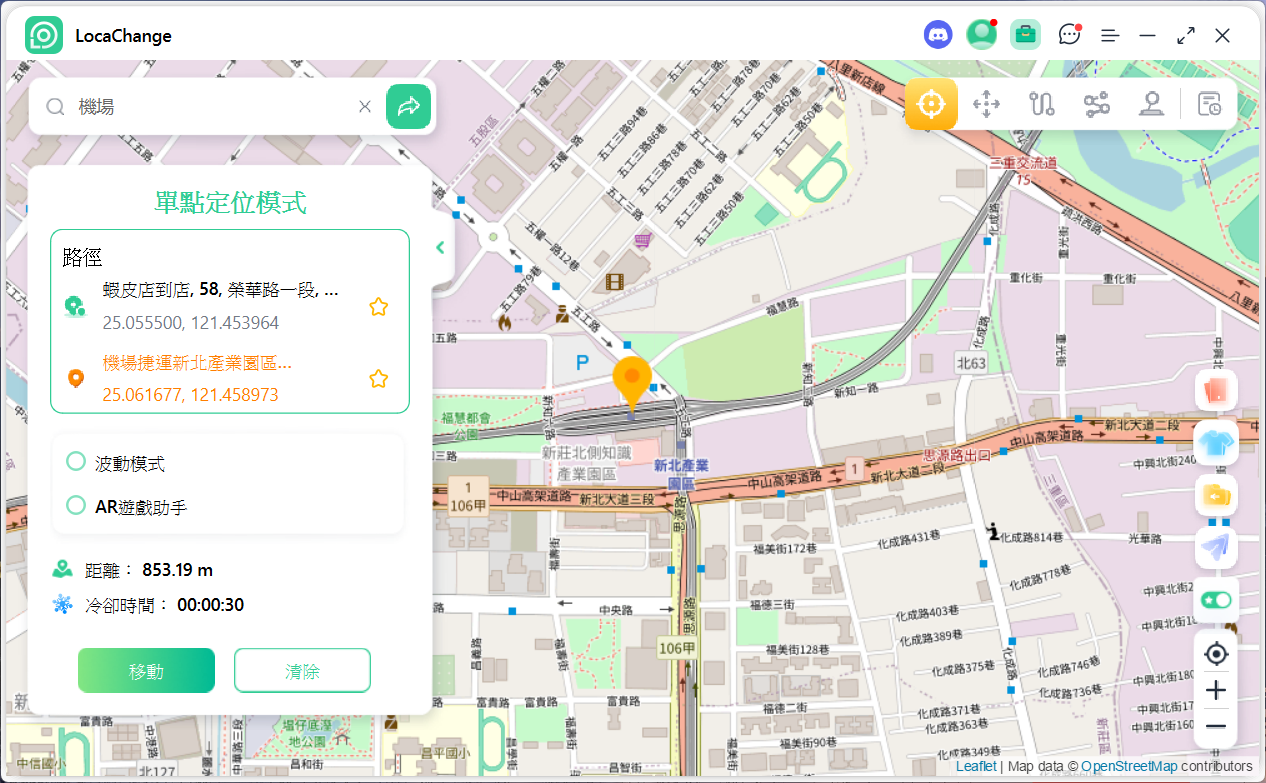This screenshot has width=1266, height=783.
Task: Center map on current location
Action: coord(1216,654)
